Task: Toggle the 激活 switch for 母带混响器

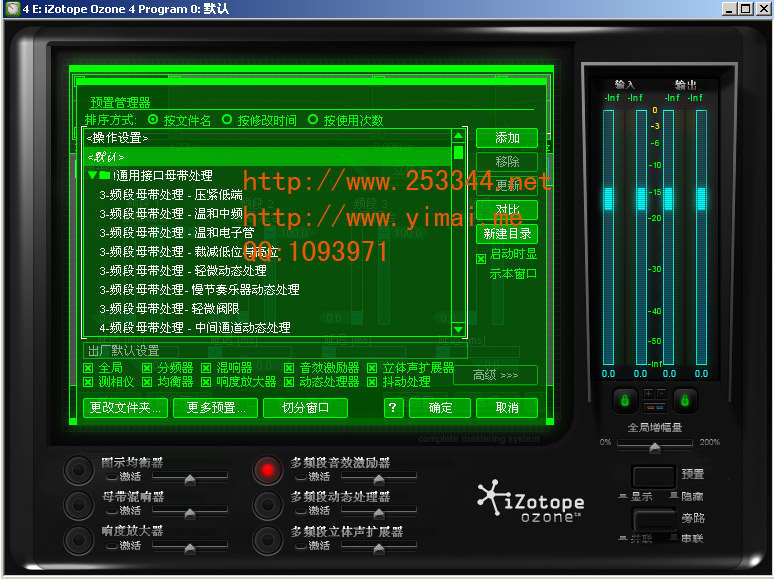Action: [112, 511]
